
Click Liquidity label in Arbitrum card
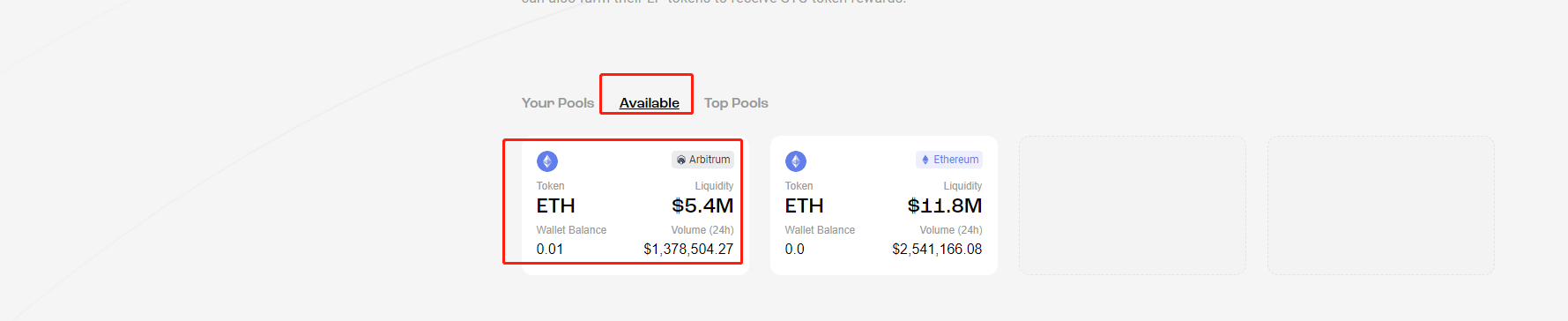point(714,186)
